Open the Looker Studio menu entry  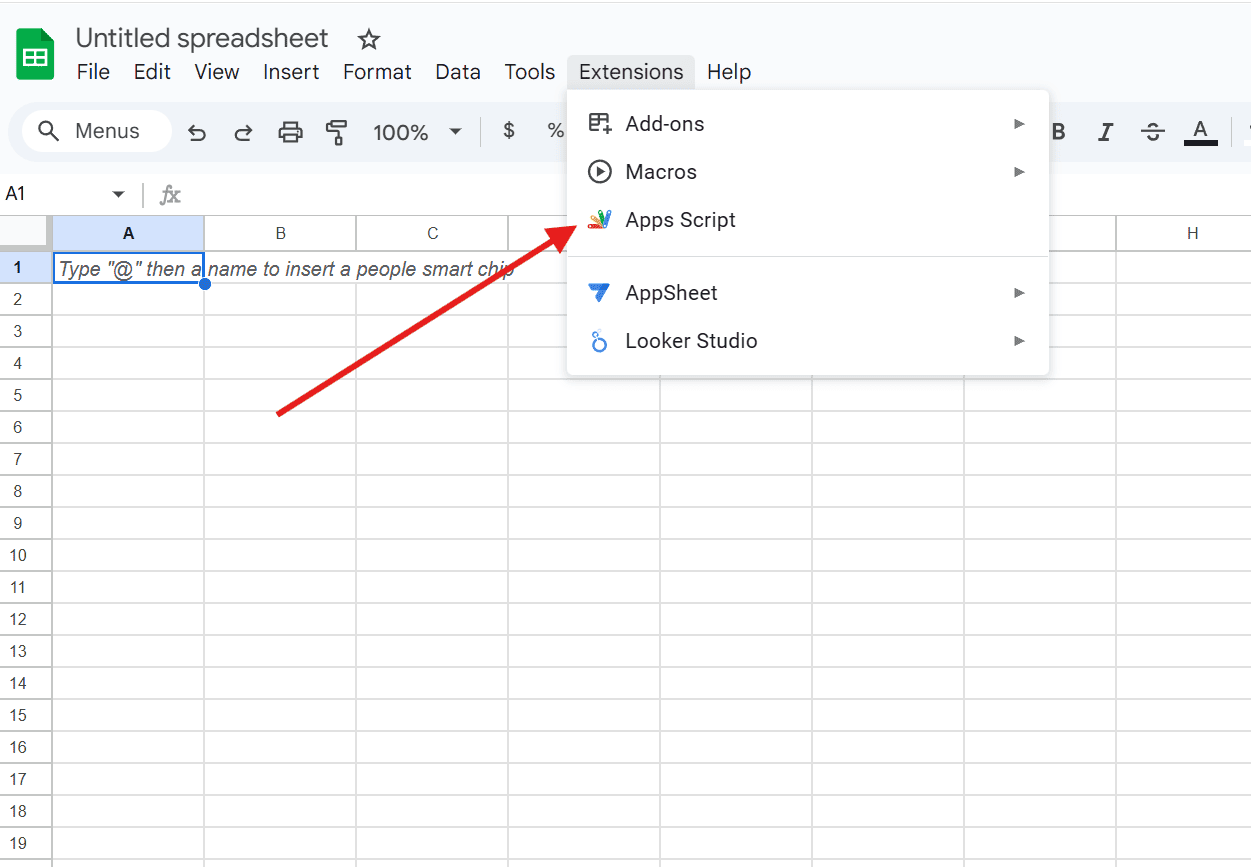pyautogui.click(x=691, y=341)
